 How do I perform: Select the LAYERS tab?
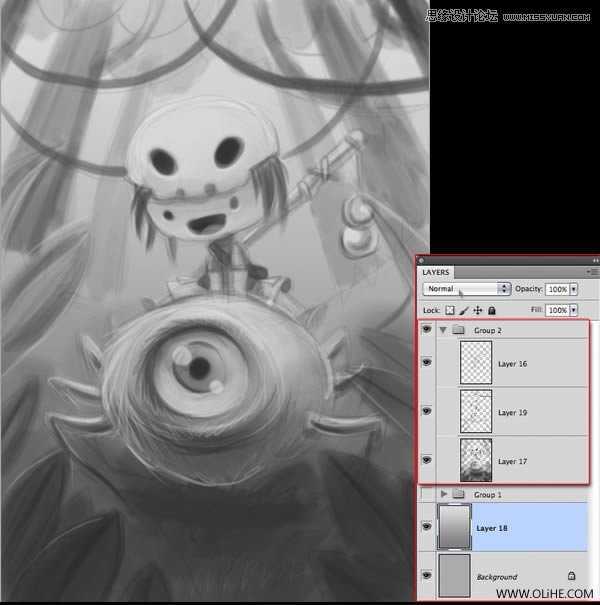(x=436, y=272)
